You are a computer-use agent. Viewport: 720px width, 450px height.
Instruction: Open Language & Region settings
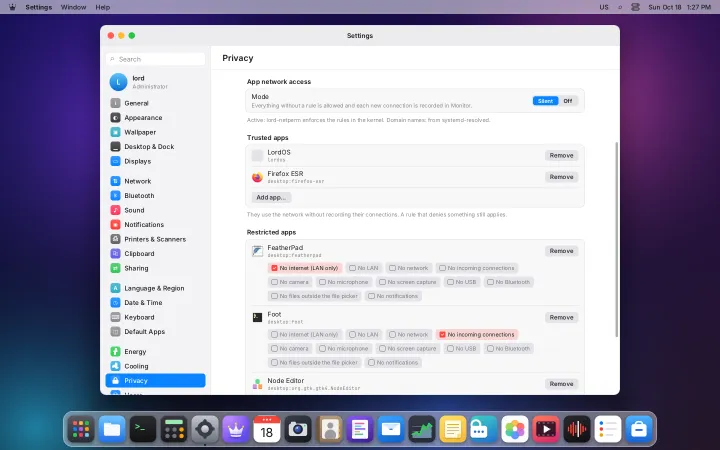(155, 288)
